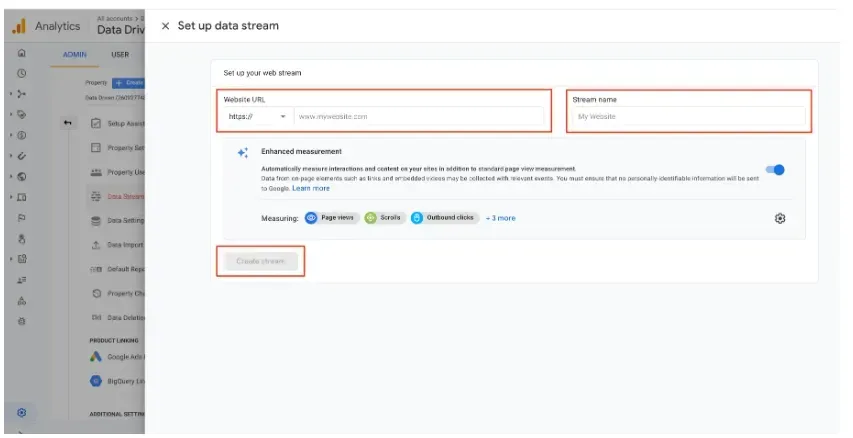Image resolution: width=853 pixels, height=438 pixels.
Task: Open the flag events icon in sidebar
Action: pos(22,218)
